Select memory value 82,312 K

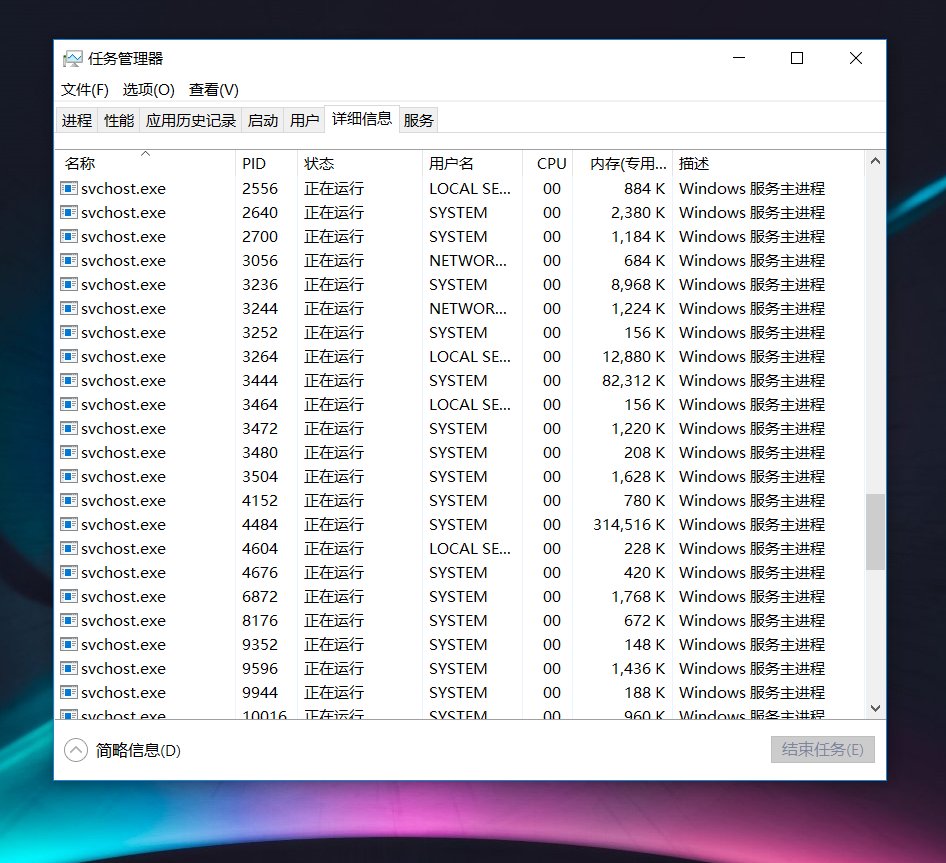click(x=633, y=380)
